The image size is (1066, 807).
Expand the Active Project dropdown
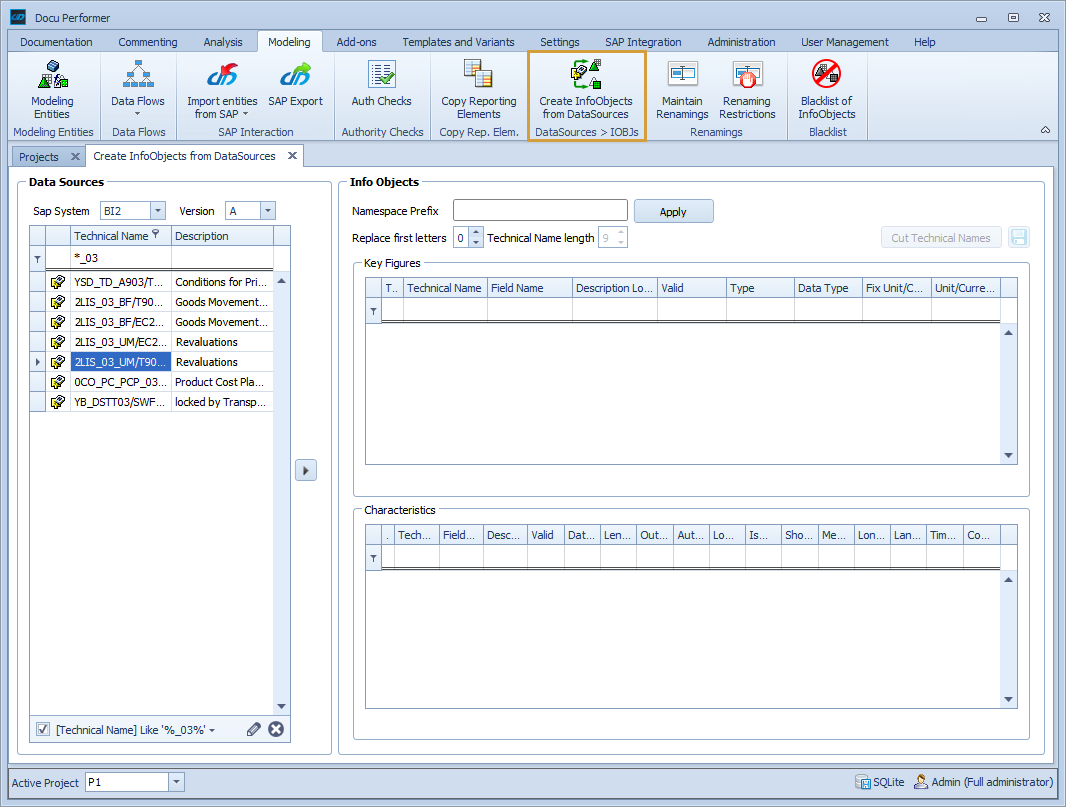pos(176,782)
